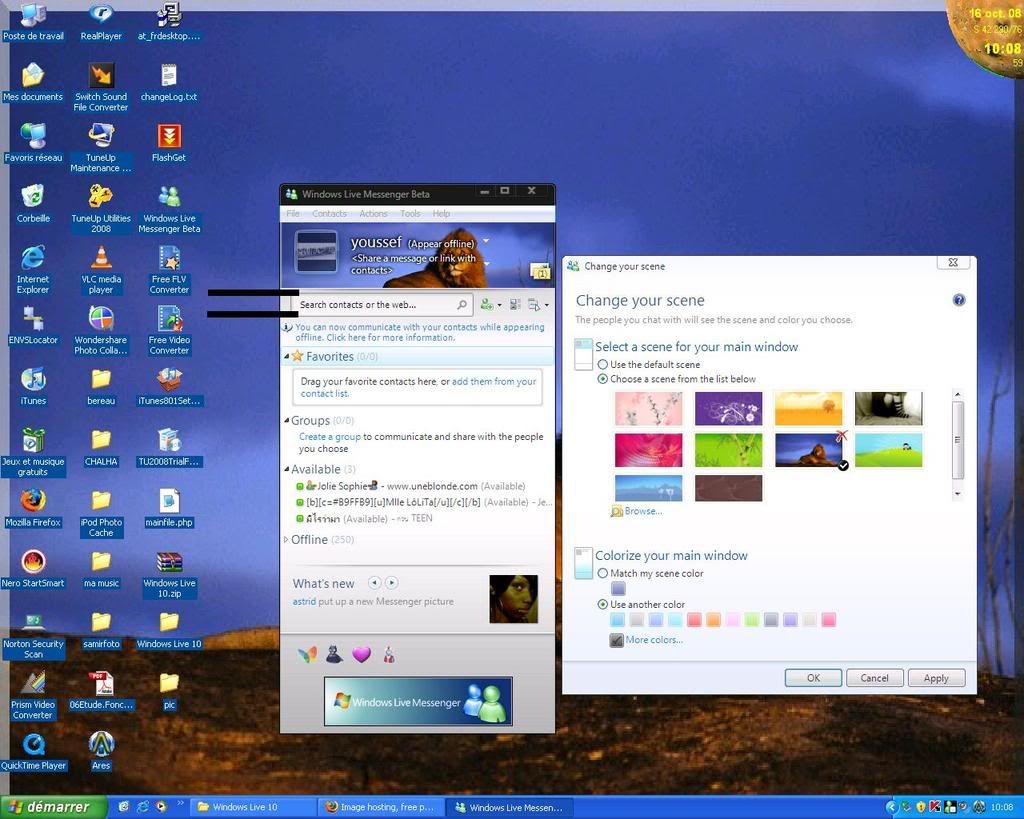Pick the red color swatch
The width and height of the screenshot is (1024, 819).
coord(694,620)
